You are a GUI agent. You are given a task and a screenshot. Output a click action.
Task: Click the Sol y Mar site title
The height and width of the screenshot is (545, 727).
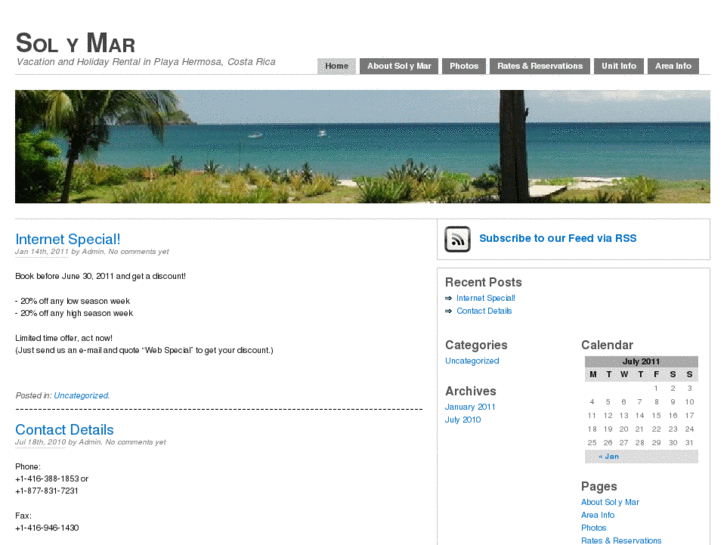(76, 43)
